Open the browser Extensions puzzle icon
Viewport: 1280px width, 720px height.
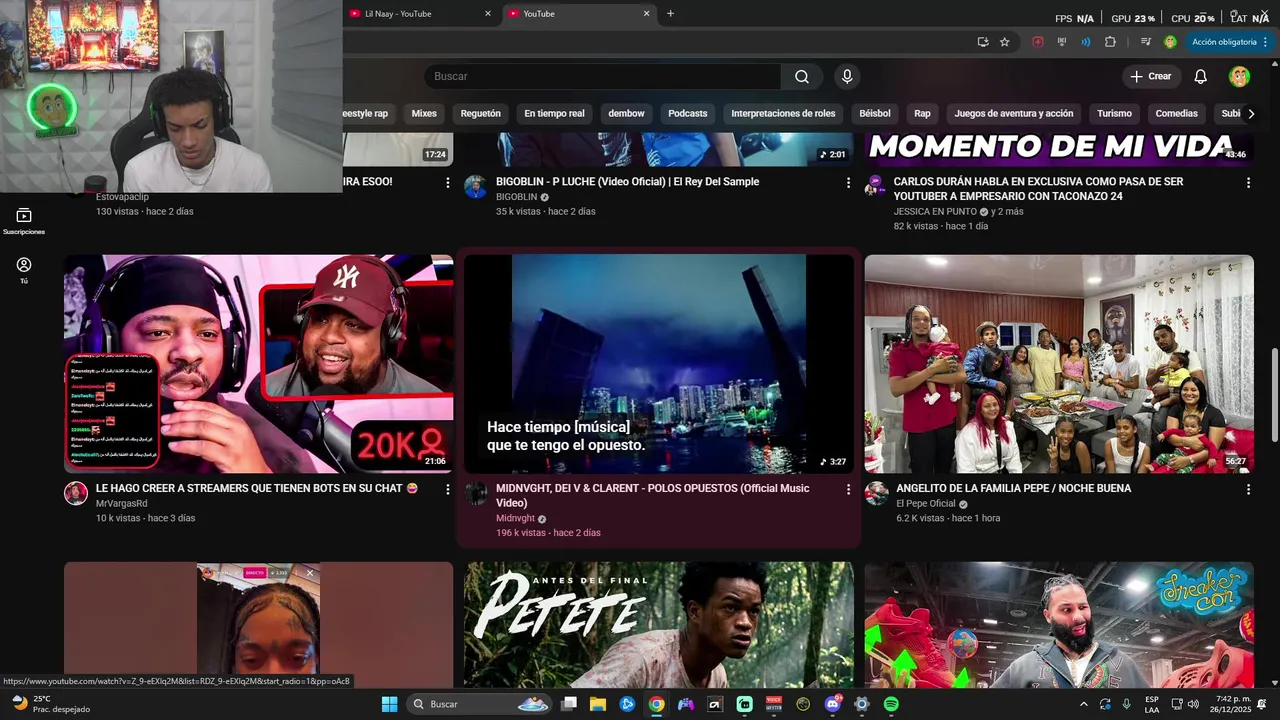click(x=1110, y=42)
